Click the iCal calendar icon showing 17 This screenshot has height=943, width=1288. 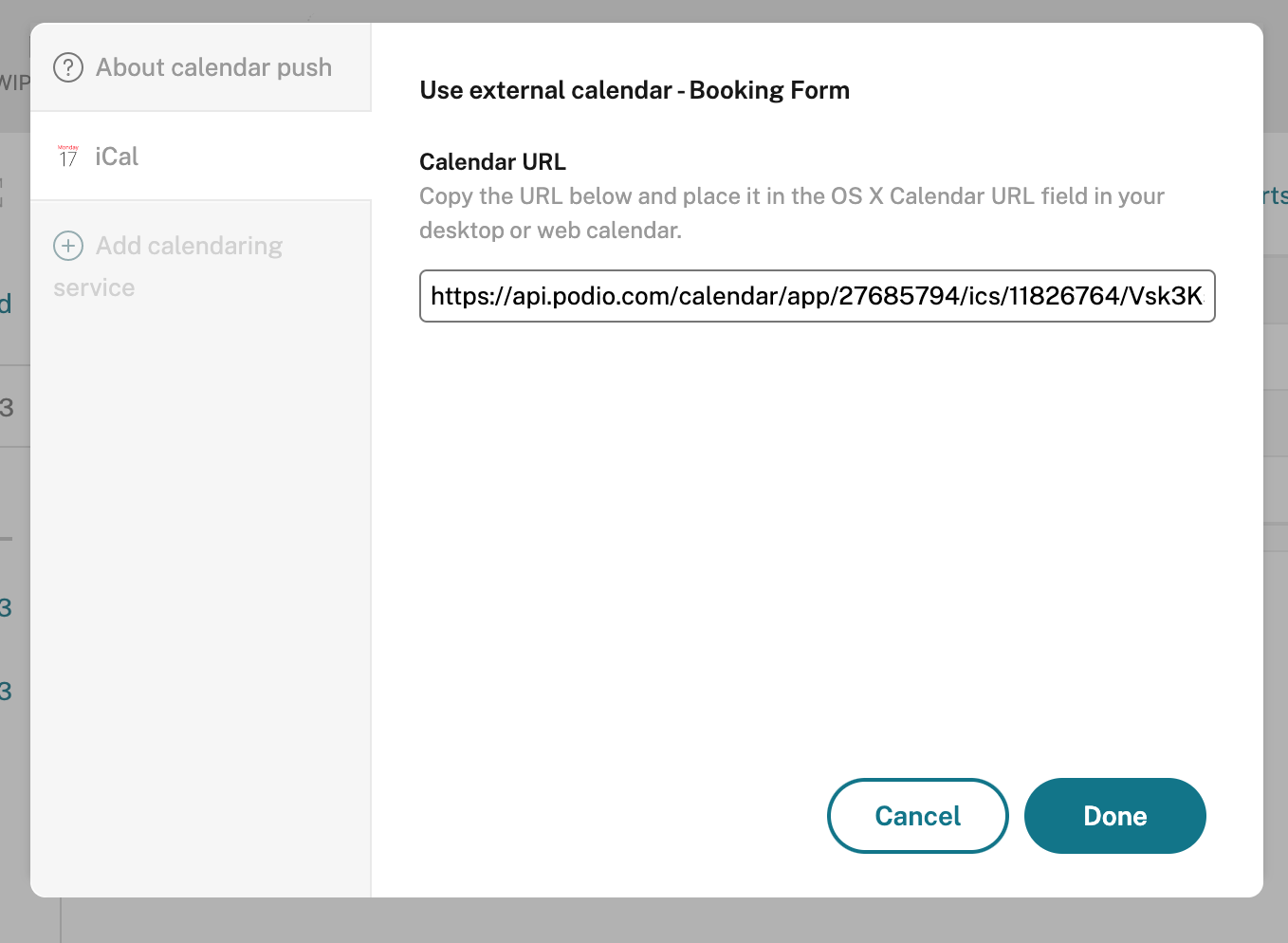pos(68,157)
